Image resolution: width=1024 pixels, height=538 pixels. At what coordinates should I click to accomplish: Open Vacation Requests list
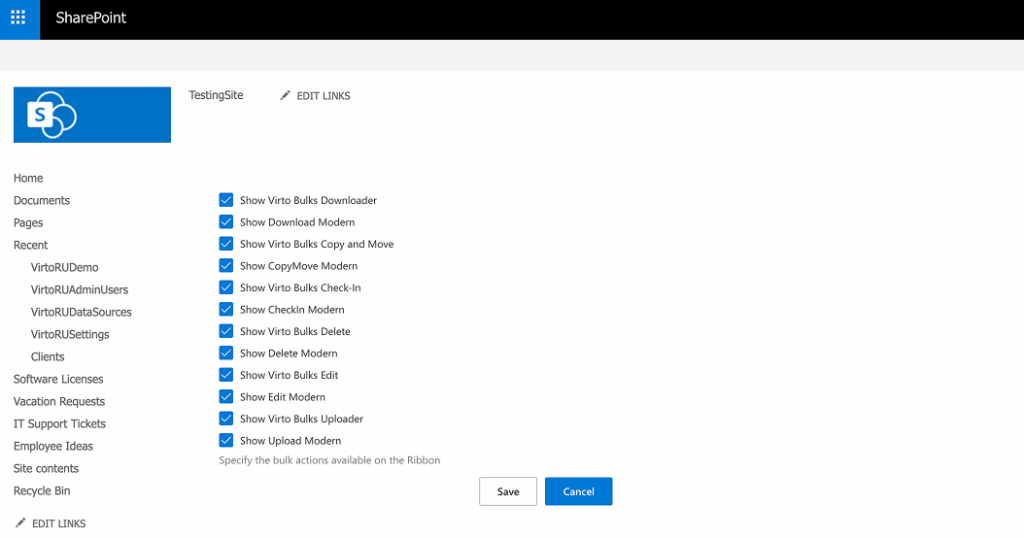tap(59, 402)
